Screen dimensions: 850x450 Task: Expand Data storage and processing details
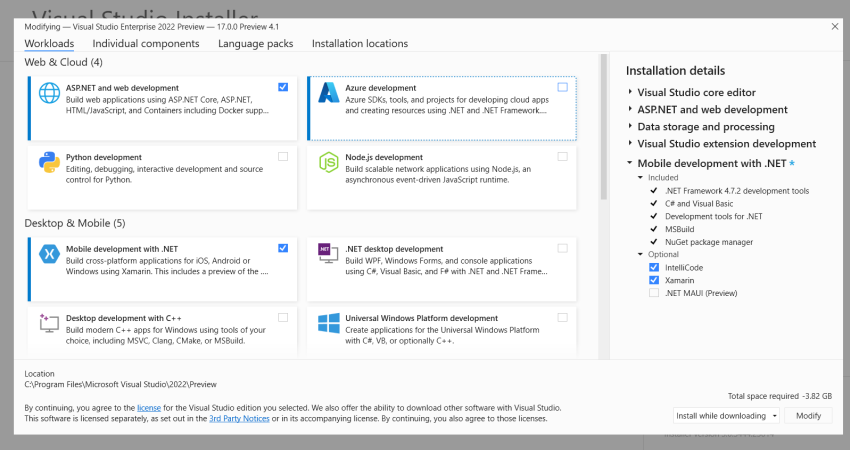(x=630, y=126)
